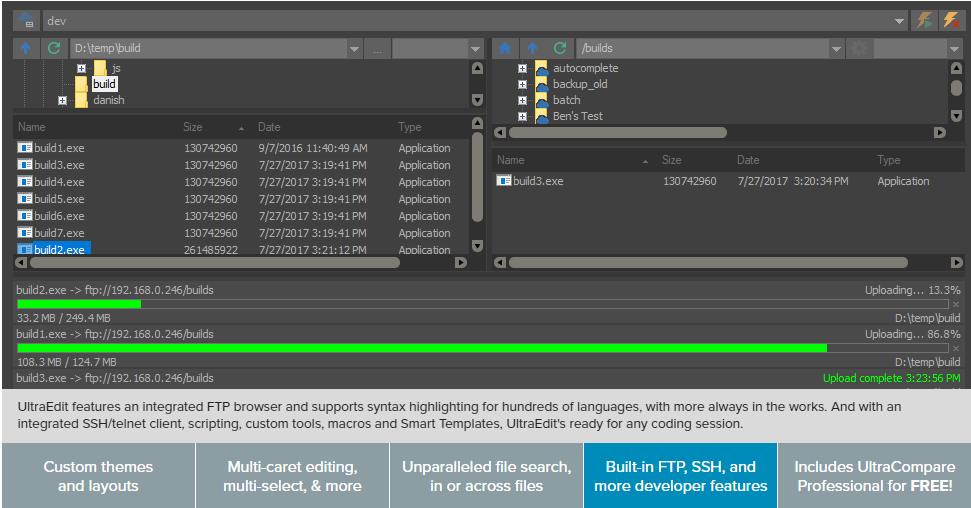Click the disabled gear icon in remote pane

point(859,48)
